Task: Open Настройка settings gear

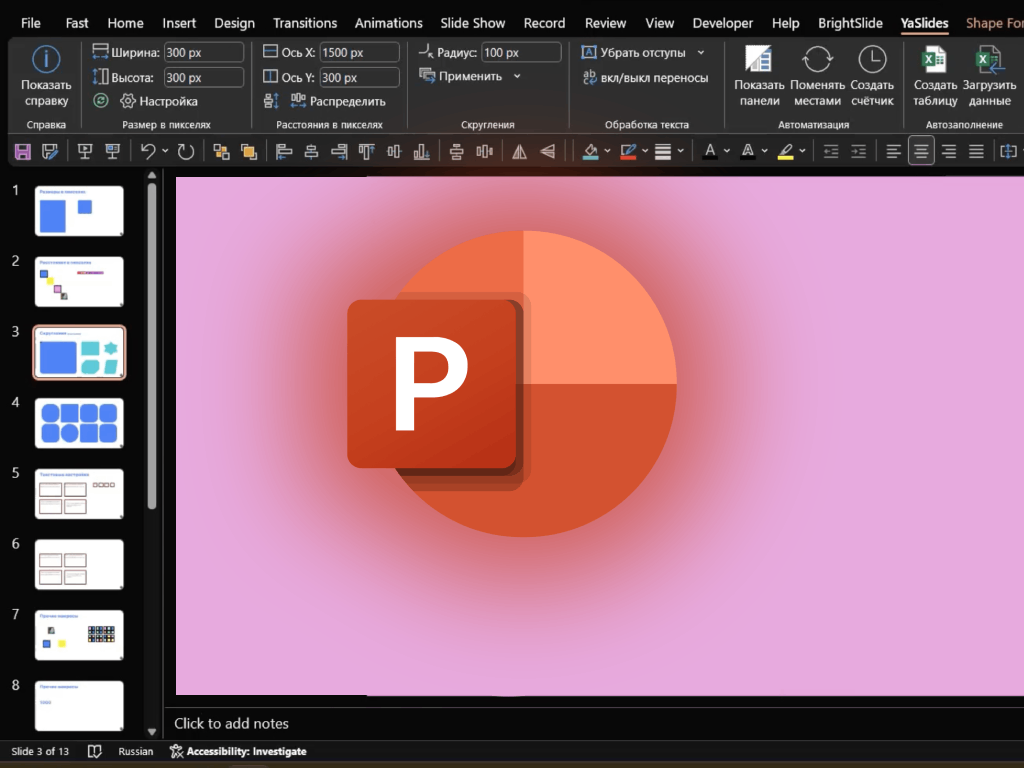Action: (x=127, y=101)
